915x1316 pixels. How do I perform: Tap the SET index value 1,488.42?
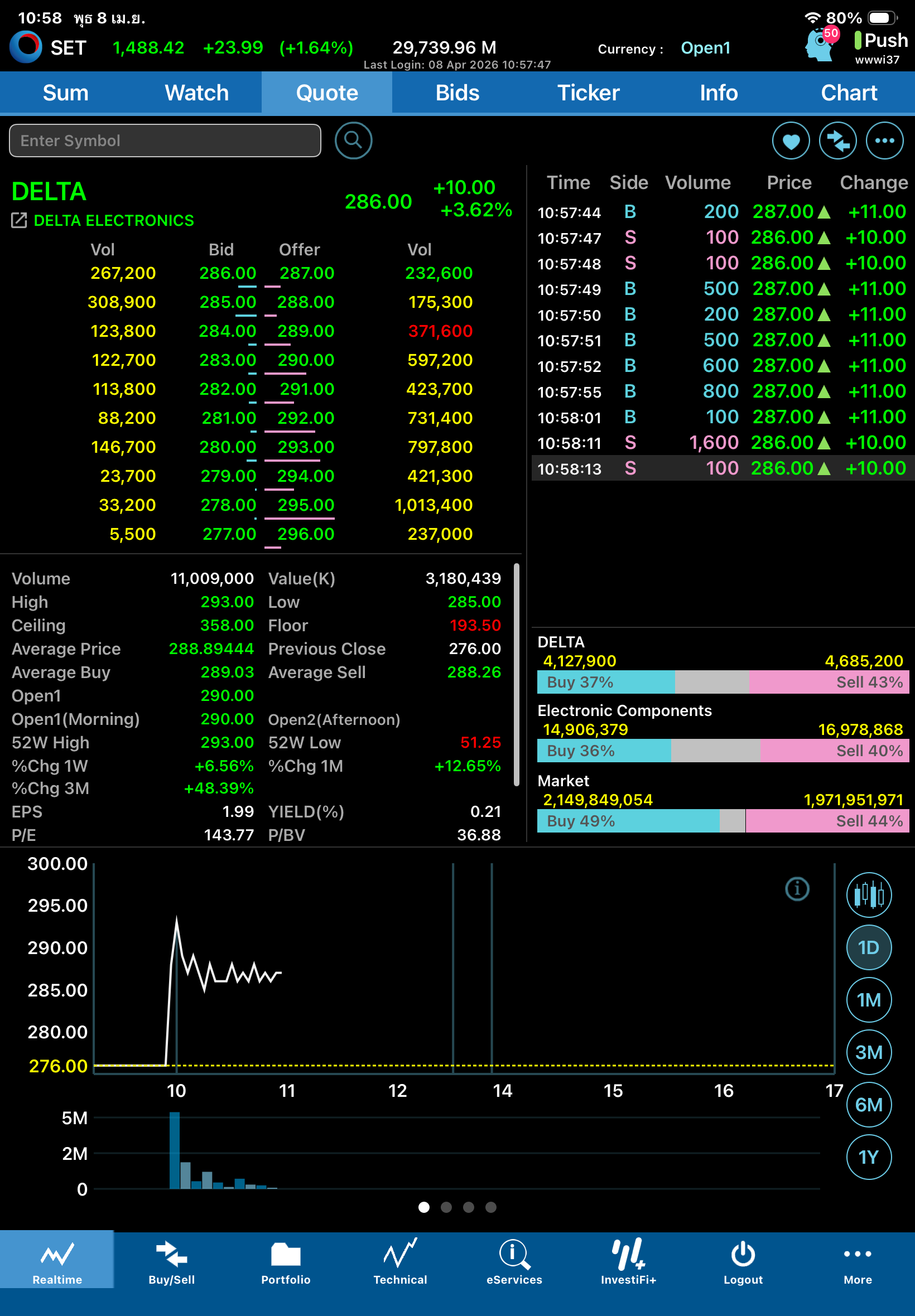pyautogui.click(x=148, y=47)
